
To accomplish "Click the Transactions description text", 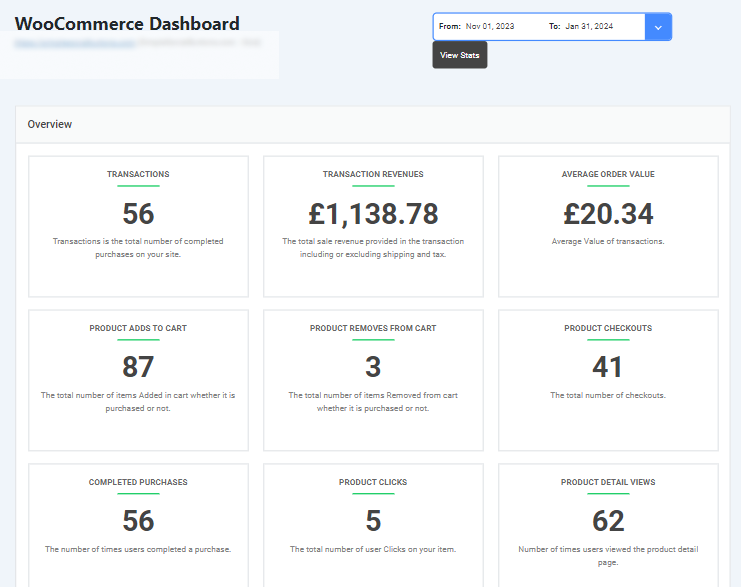I will (138, 247).
